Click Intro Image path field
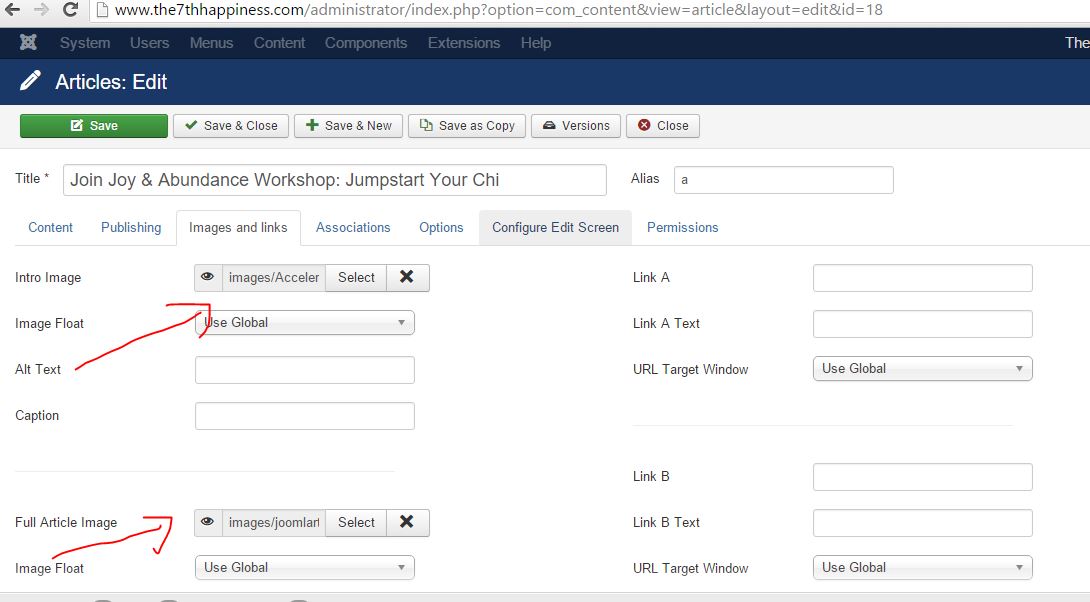This screenshot has height=602, width=1090. (274, 277)
